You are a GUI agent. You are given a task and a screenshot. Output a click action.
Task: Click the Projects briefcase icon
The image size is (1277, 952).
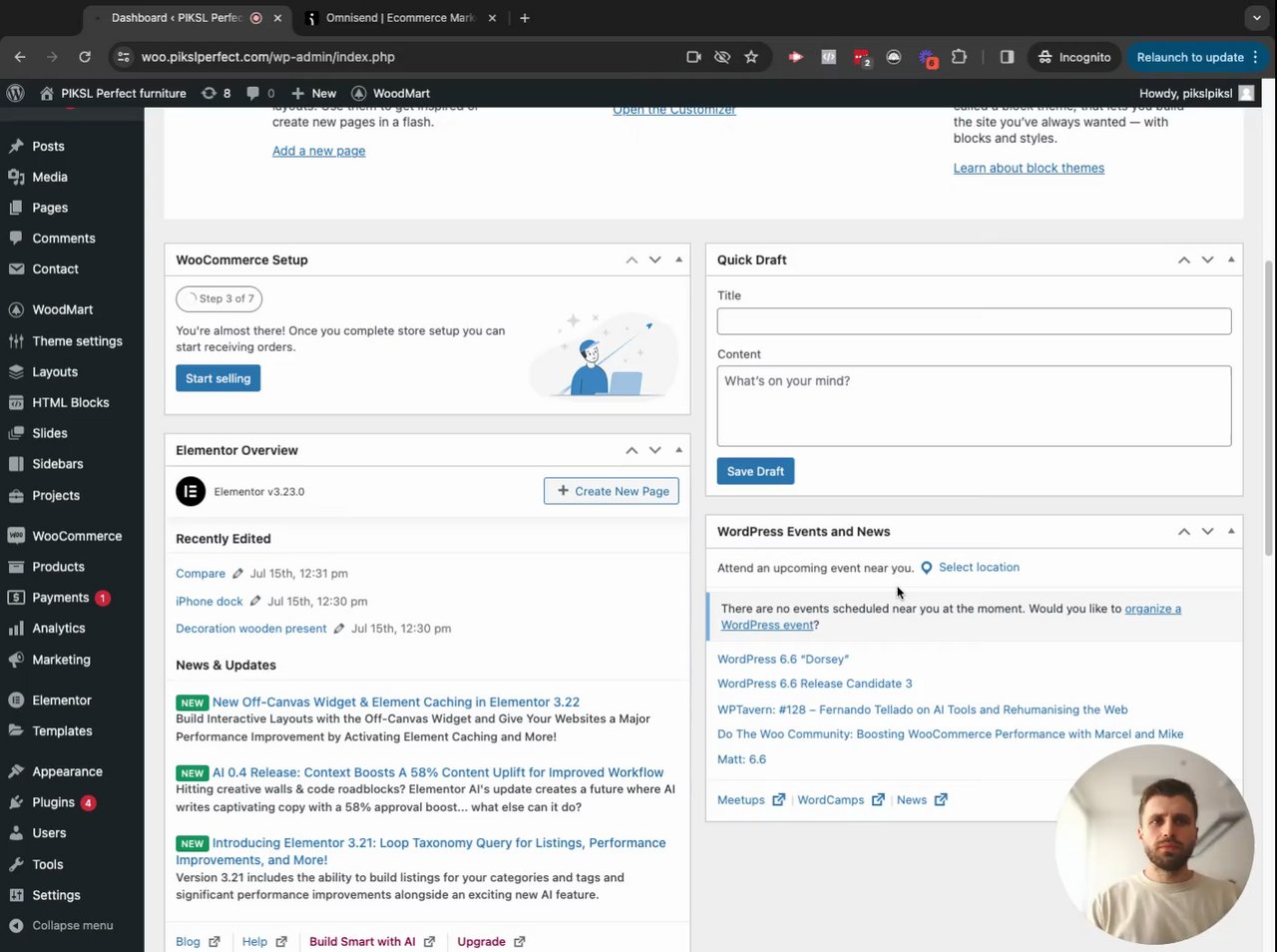[x=16, y=496]
